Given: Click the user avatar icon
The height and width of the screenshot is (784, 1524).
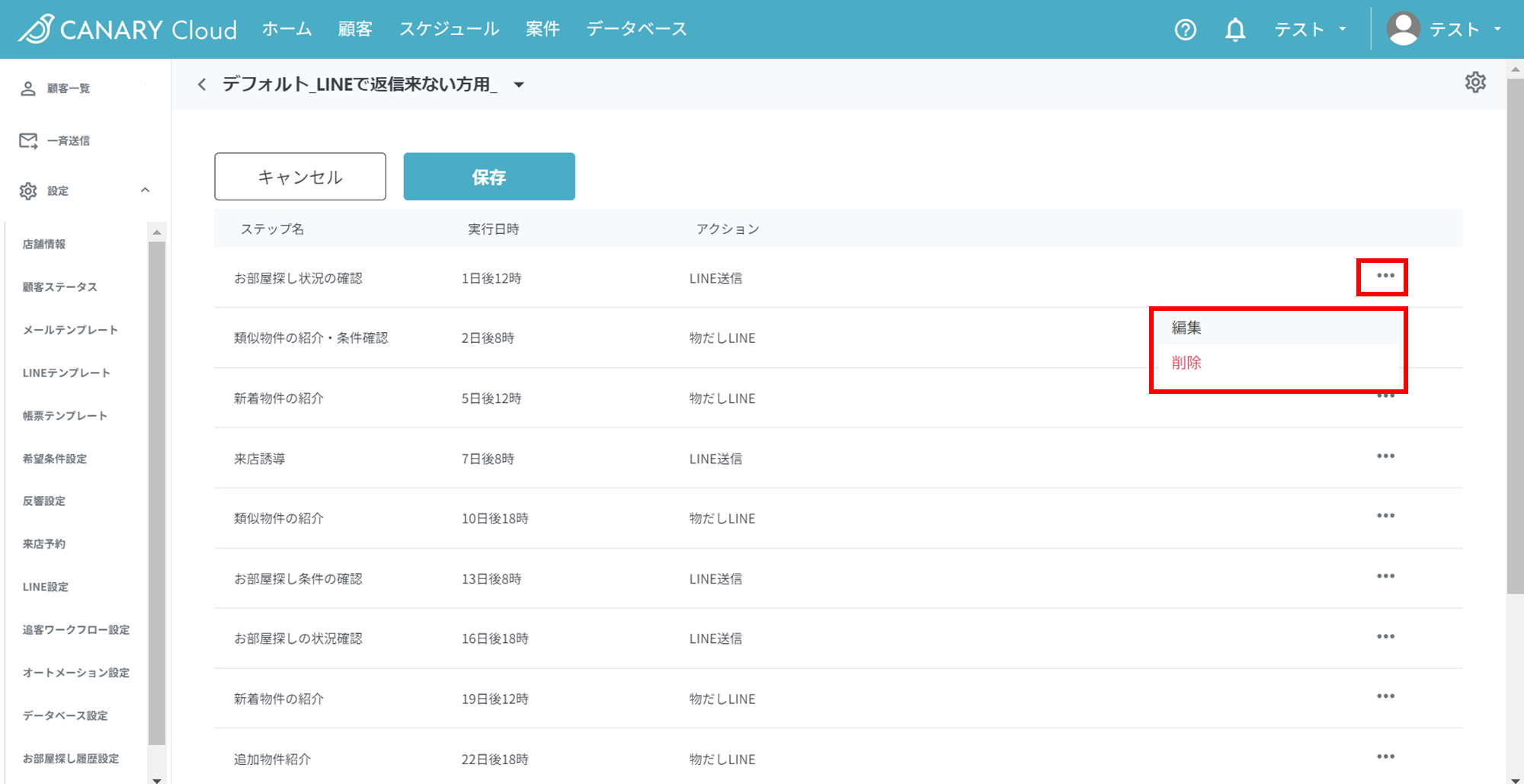Looking at the screenshot, I should click(1403, 29).
